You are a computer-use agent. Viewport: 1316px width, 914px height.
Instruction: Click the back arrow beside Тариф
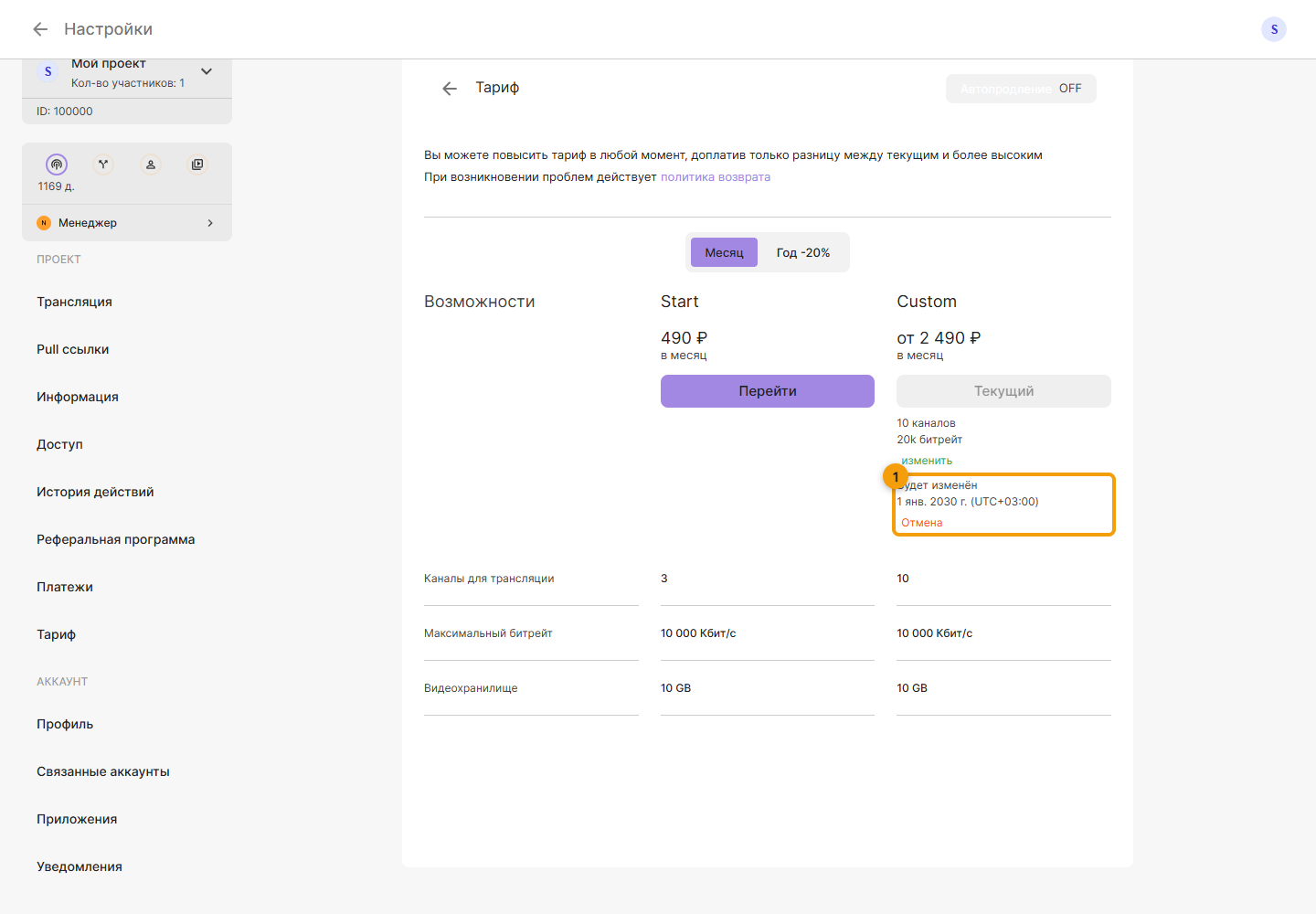[x=450, y=88]
